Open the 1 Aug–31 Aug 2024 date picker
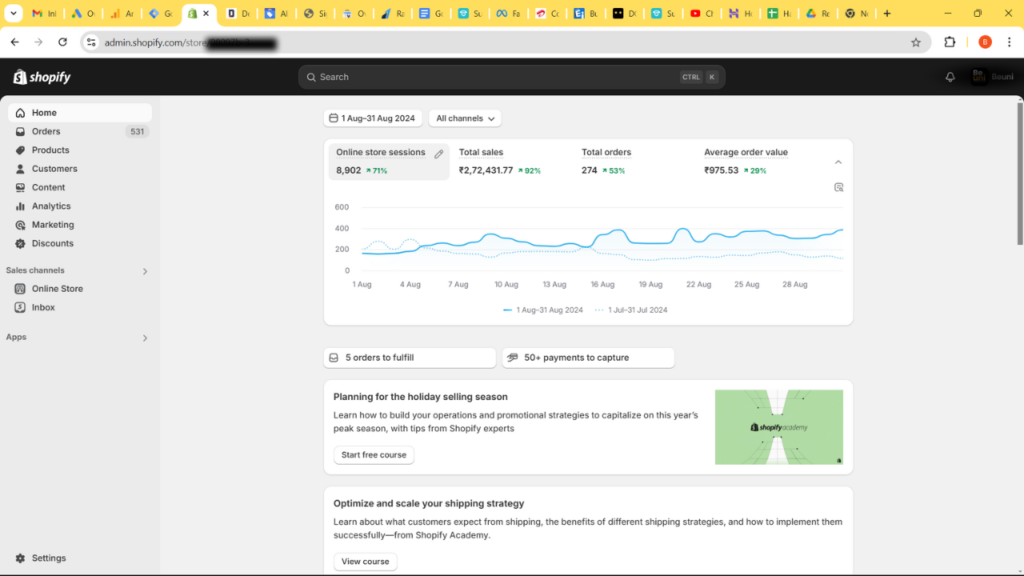This screenshot has width=1024, height=576. click(373, 118)
